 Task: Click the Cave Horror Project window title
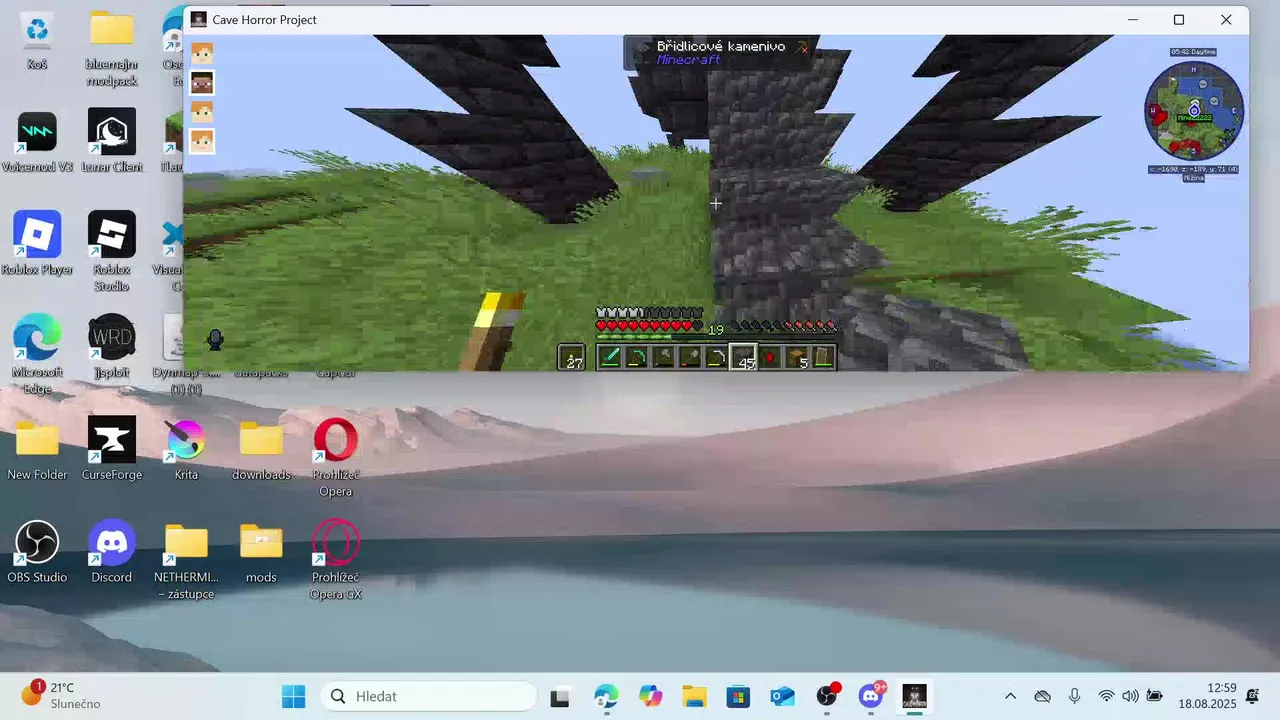click(x=264, y=20)
